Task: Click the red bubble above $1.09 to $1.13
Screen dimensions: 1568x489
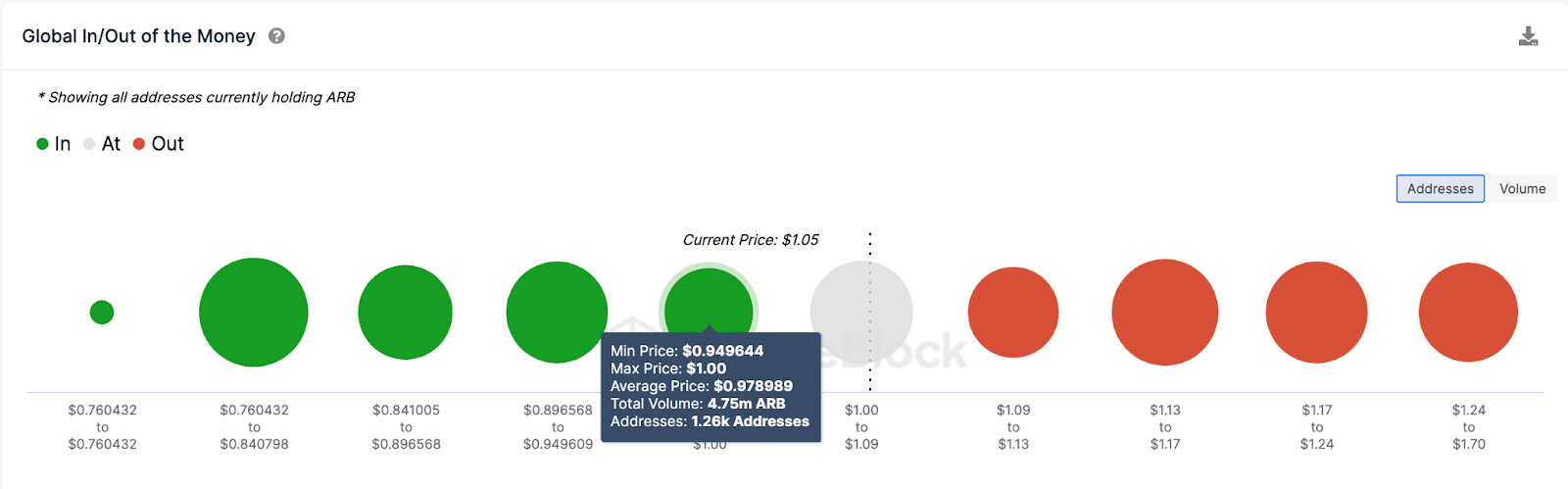Action: (x=1013, y=313)
